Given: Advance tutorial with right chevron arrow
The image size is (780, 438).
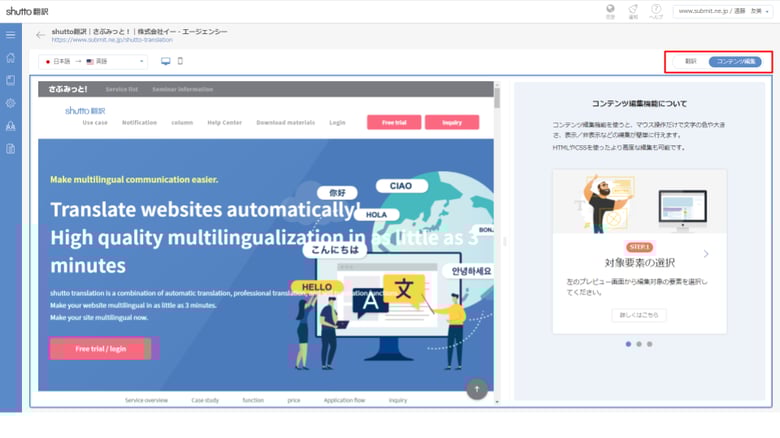Looking at the screenshot, I should click(706, 254).
